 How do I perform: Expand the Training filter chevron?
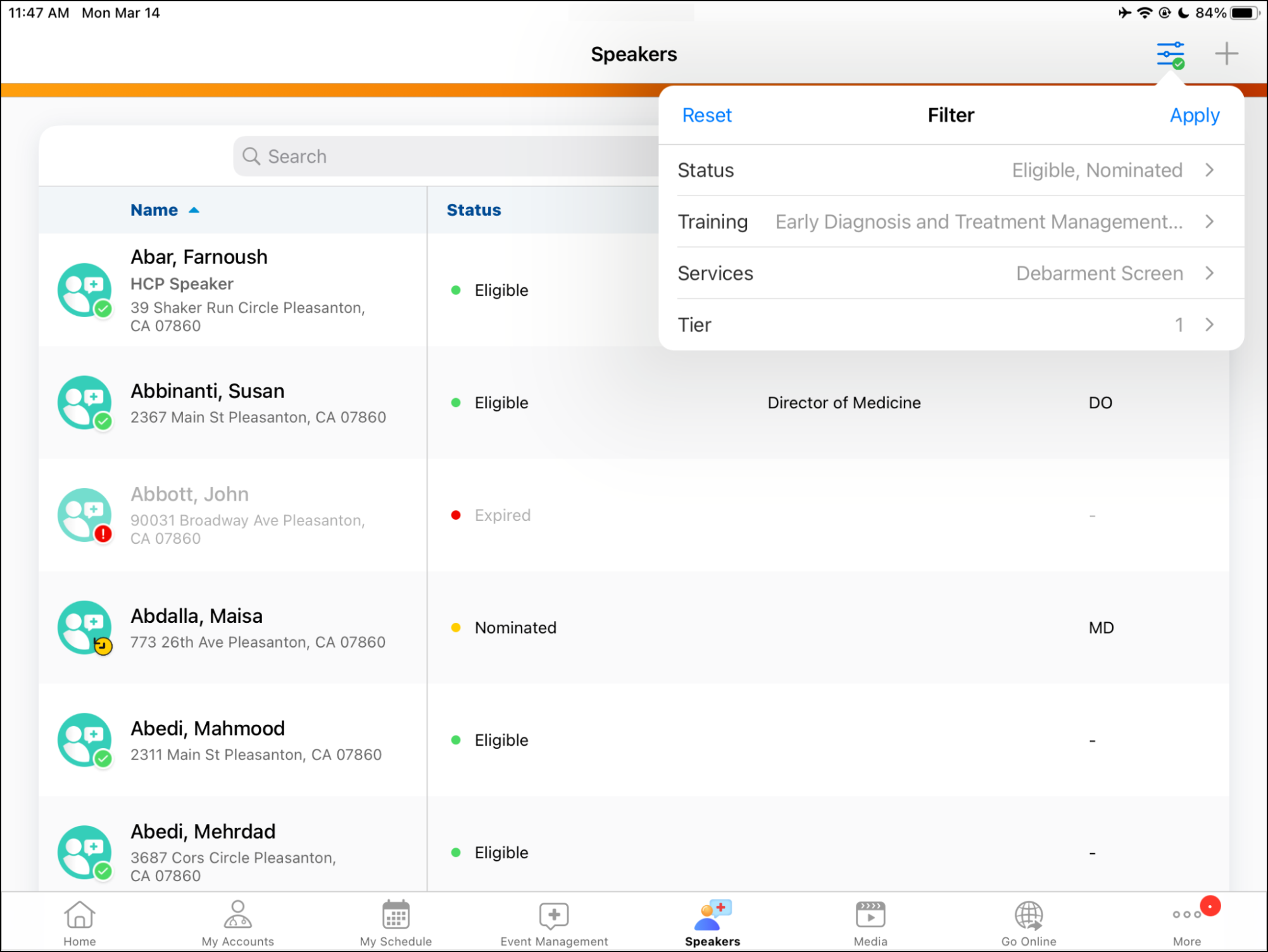(x=1209, y=222)
